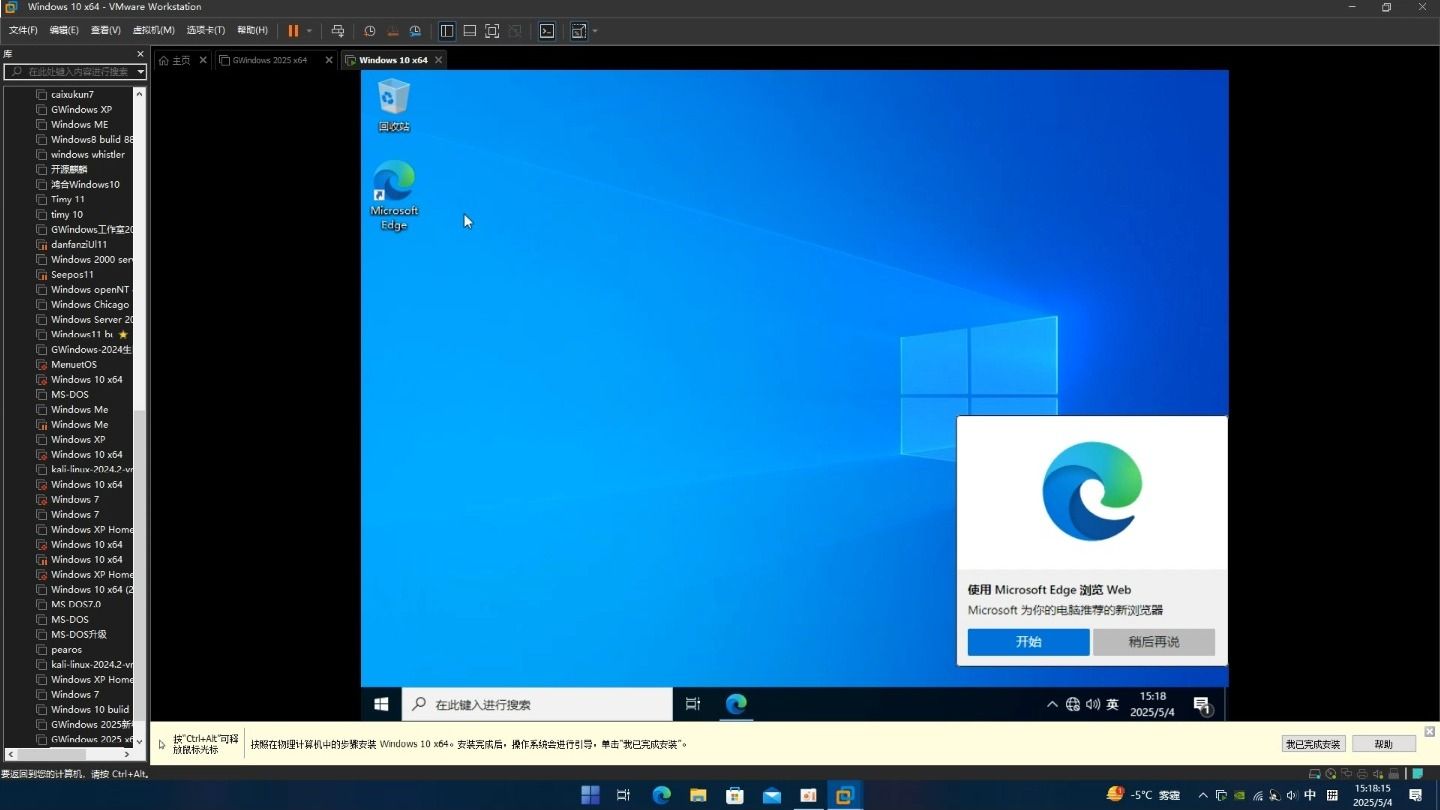
Task: Open the 虚拟机(M) menu
Action: tap(153, 31)
